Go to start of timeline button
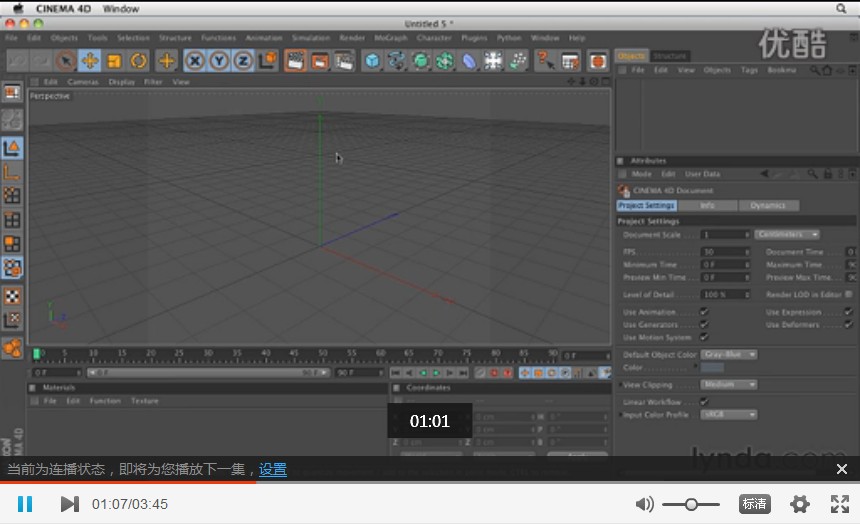Image resolution: width=860 pixels, height=524 pixels. tap(395, 373)
